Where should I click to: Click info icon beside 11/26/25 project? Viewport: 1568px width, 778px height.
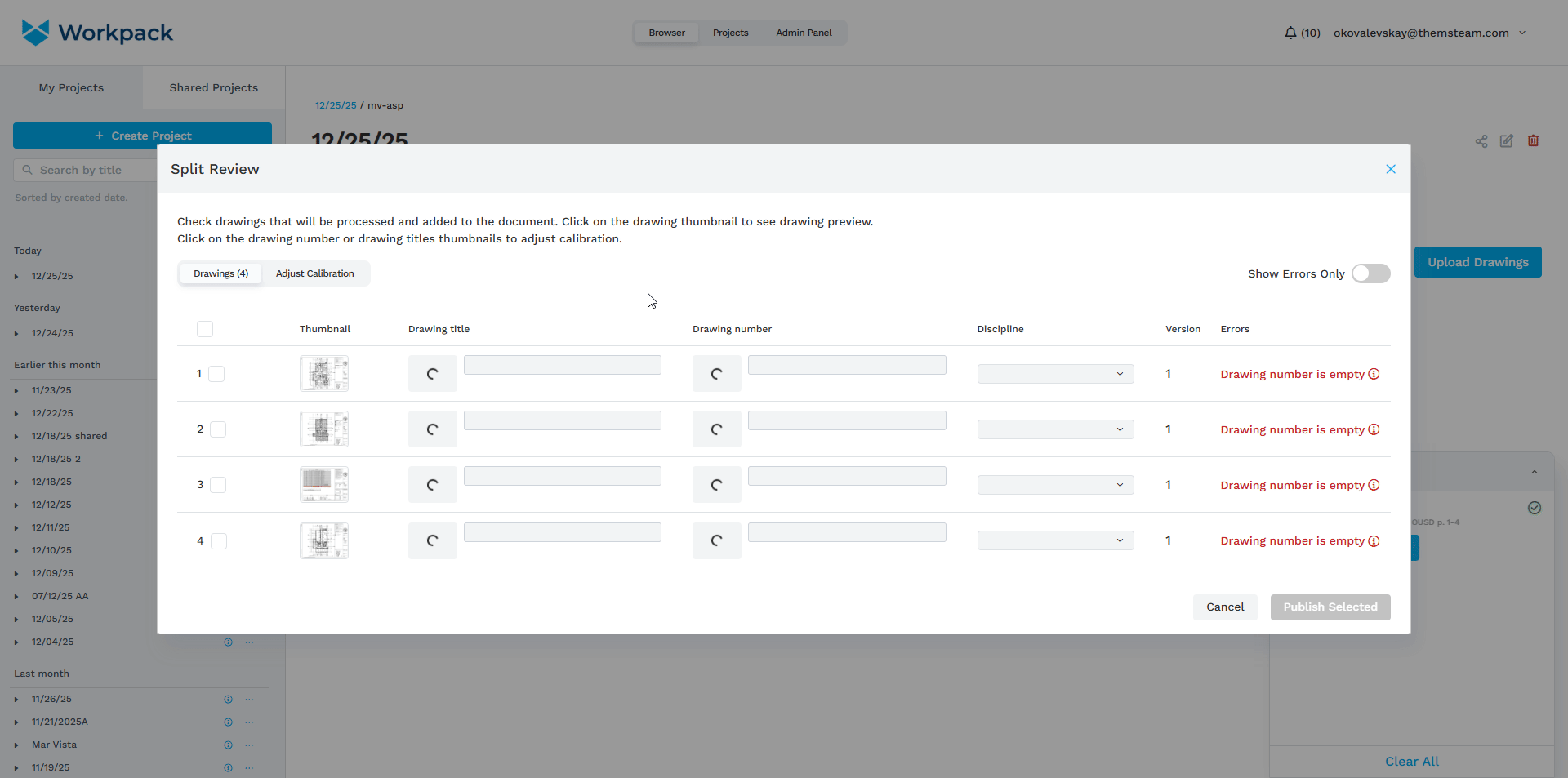click(x=229, y=700)
